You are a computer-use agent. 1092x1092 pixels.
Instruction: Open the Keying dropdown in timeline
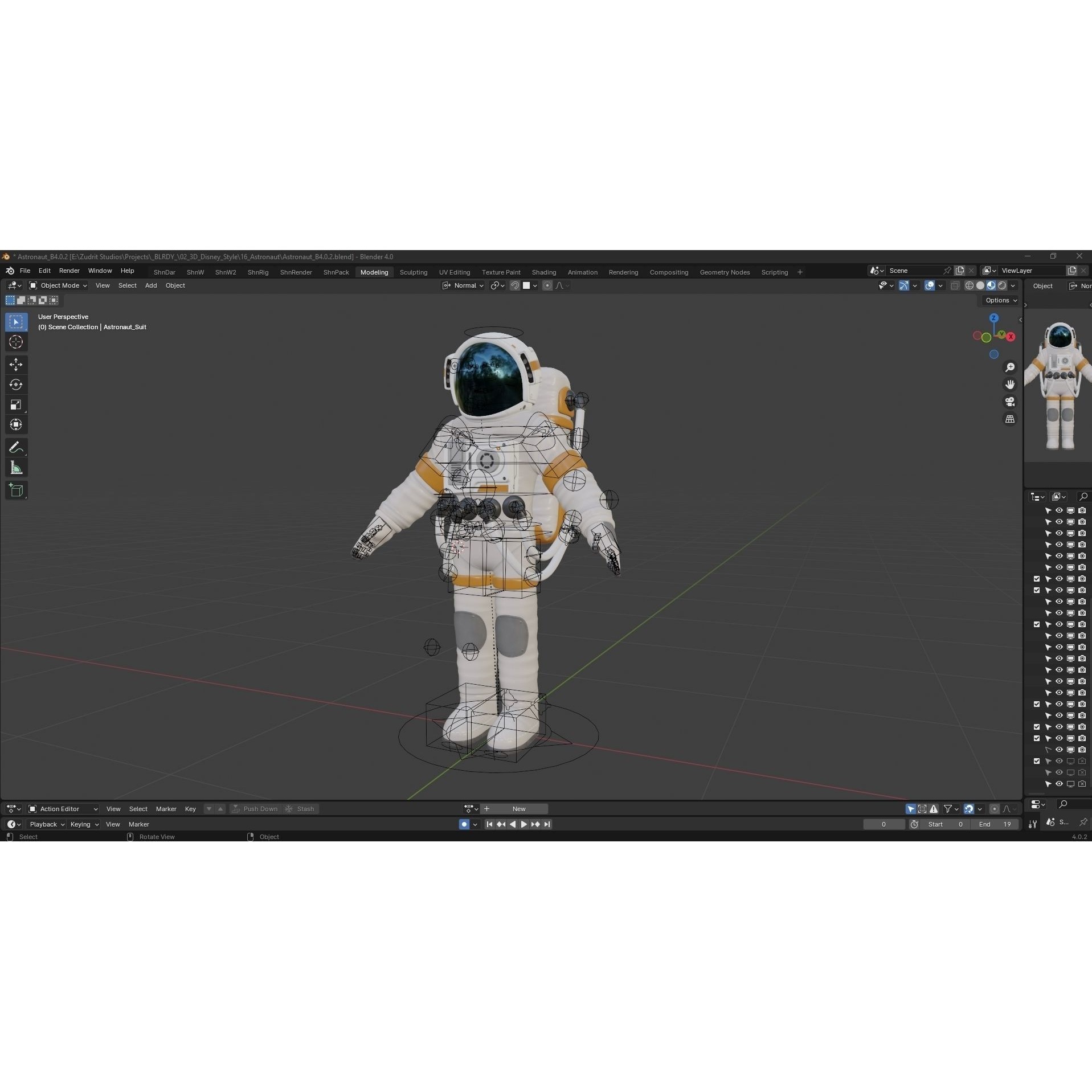point(84,824)
